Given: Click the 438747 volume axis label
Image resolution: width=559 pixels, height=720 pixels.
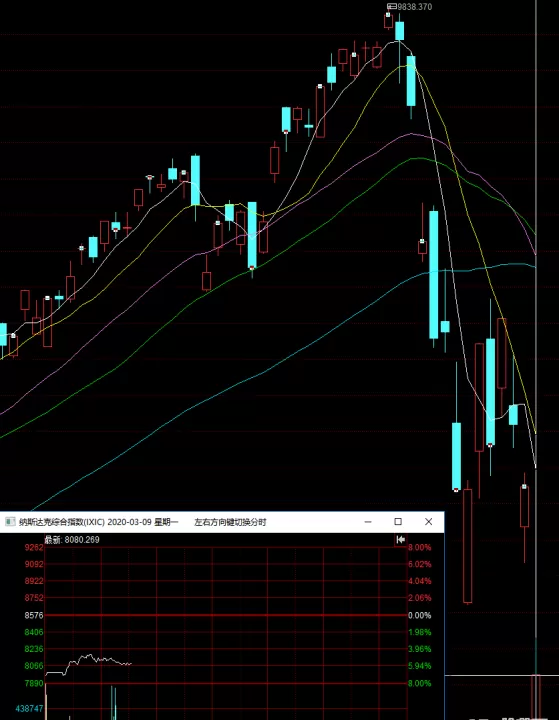Looking at the screenshot, I should (x=29, y=709).
